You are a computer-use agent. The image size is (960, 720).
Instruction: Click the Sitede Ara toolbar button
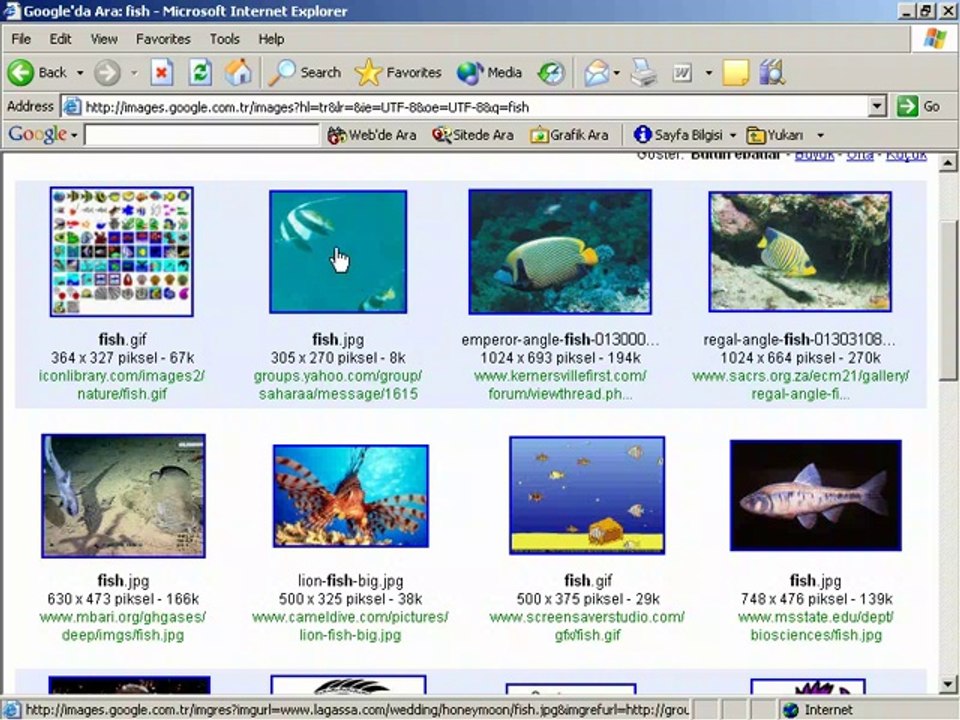(473, 135)
